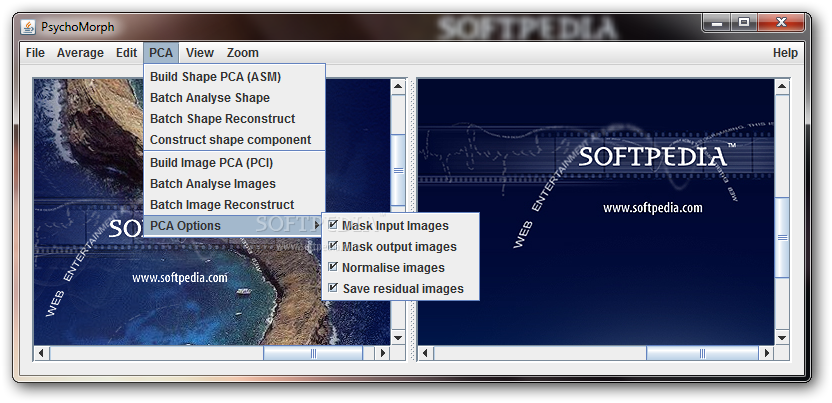Close the PsychoMorph window
The height and width of the screenshot is (403, 832).
[781, 22]
